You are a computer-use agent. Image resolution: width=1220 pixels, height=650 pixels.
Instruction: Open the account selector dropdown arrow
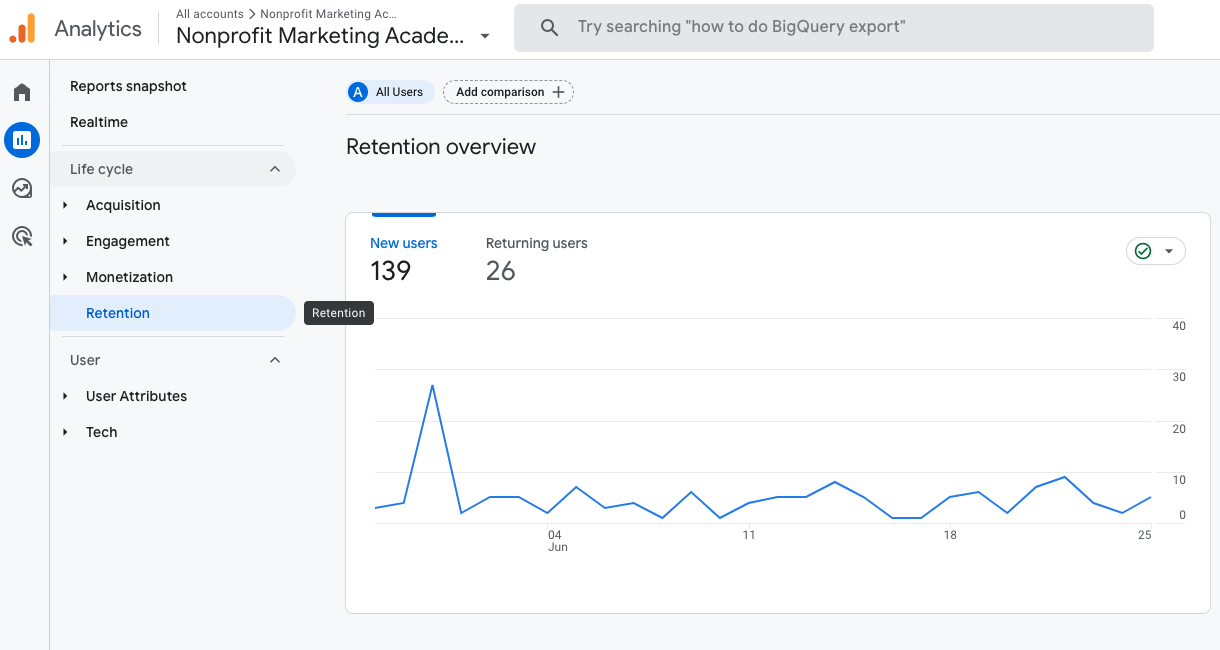click(485, 36)
